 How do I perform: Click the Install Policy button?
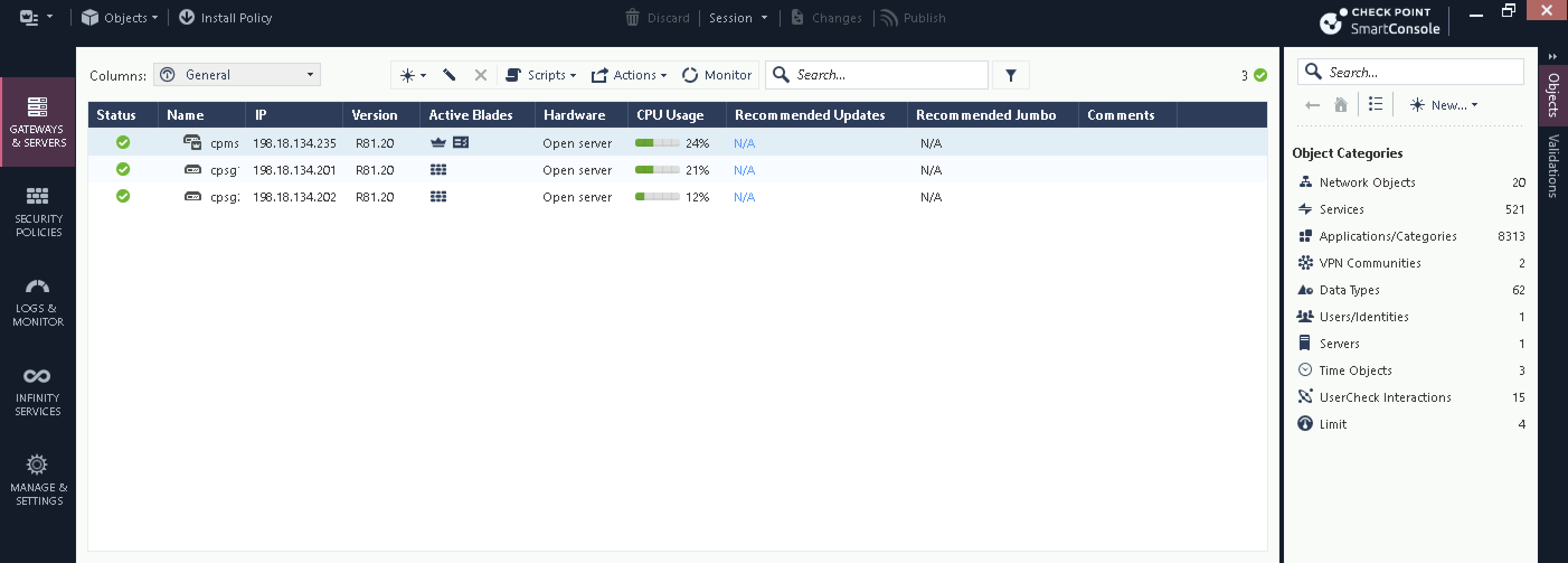(x=226, y=18)
